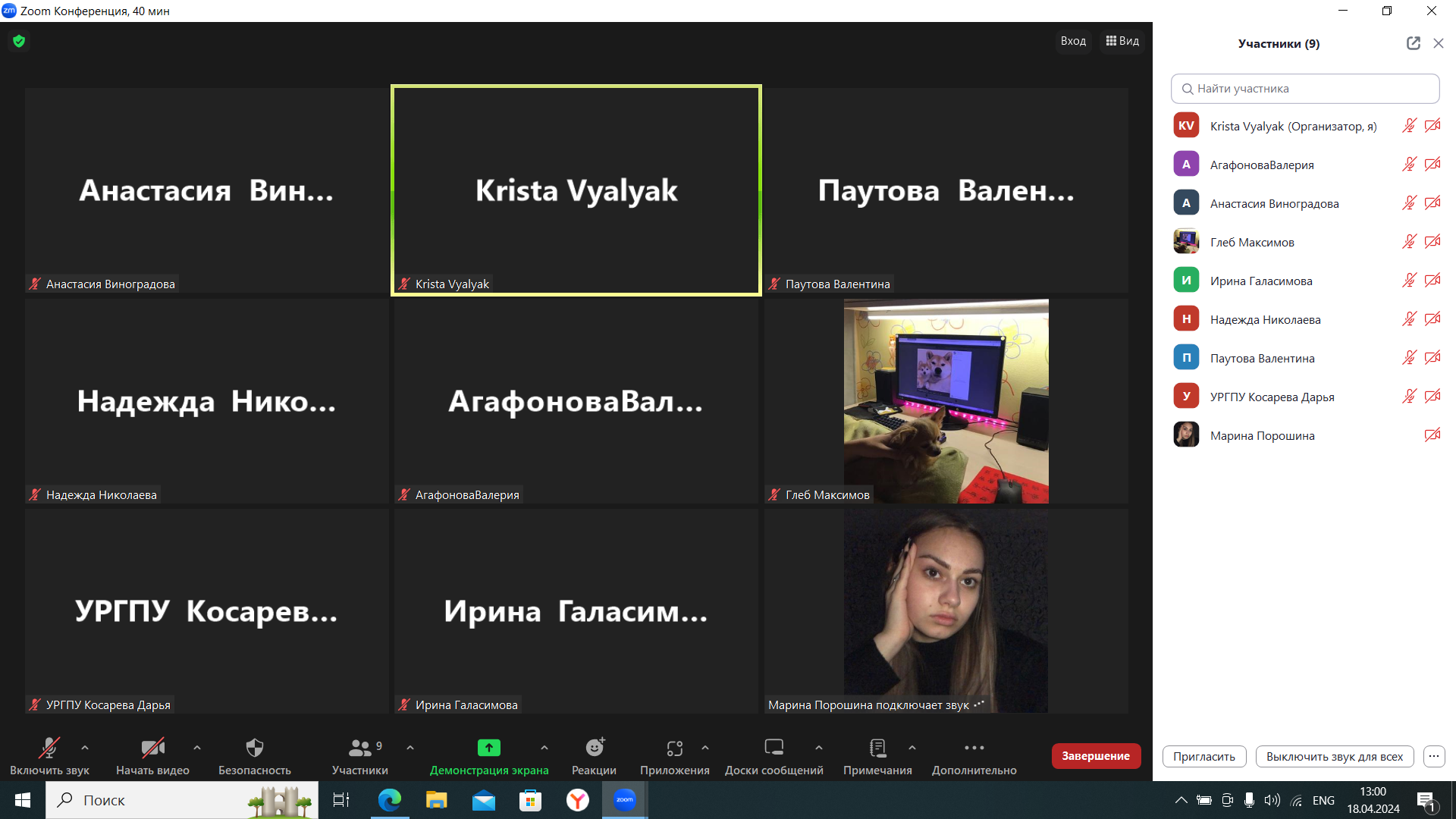Open Microsoft Edge from the taskbar
This screenshot has width=1456, height=819.
pos(390,800)
